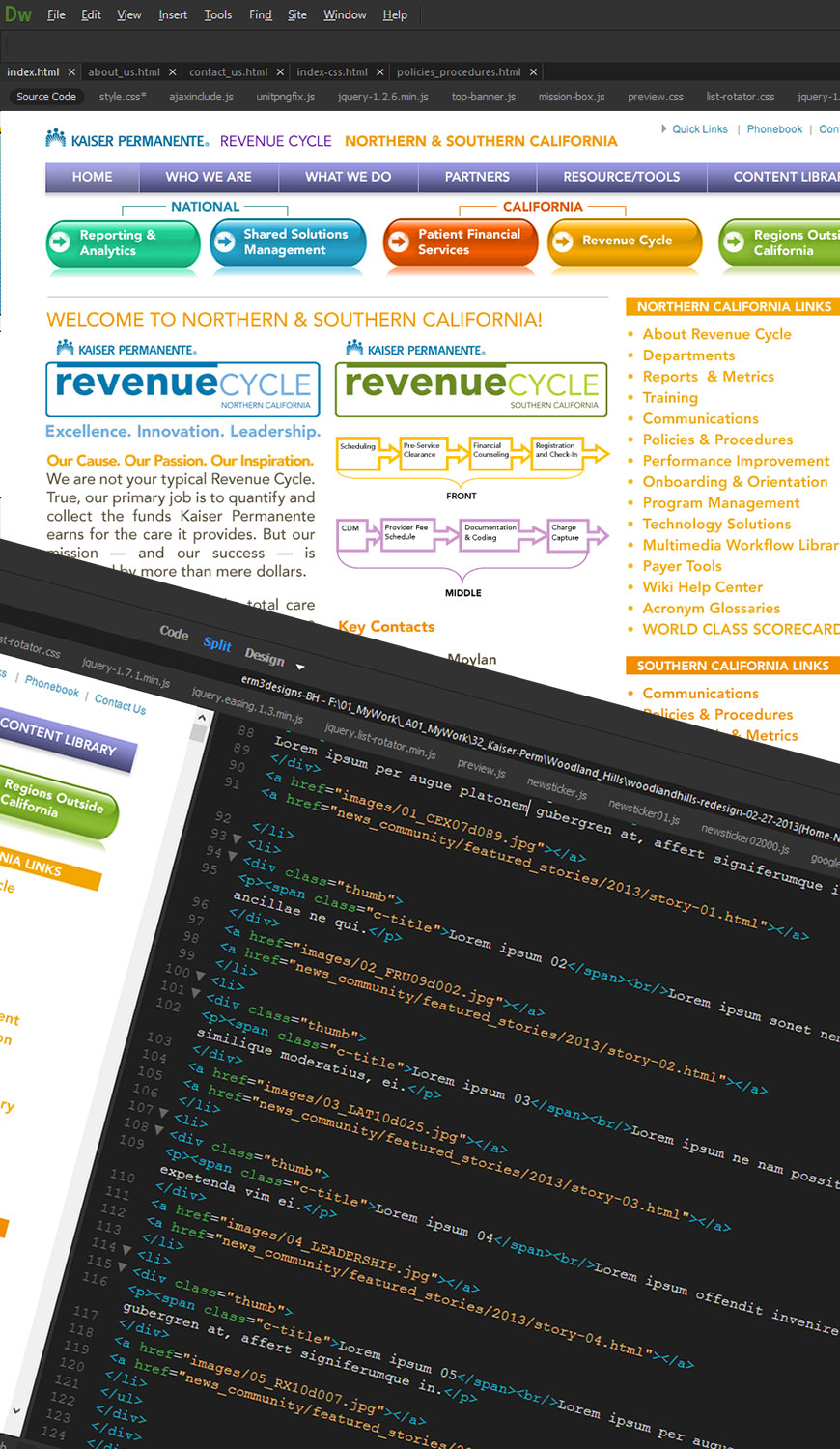The width and height of the screenshot is (840, 1449).
Task: Open the Wiki Help Center link
Action: (x=703, y=587)
